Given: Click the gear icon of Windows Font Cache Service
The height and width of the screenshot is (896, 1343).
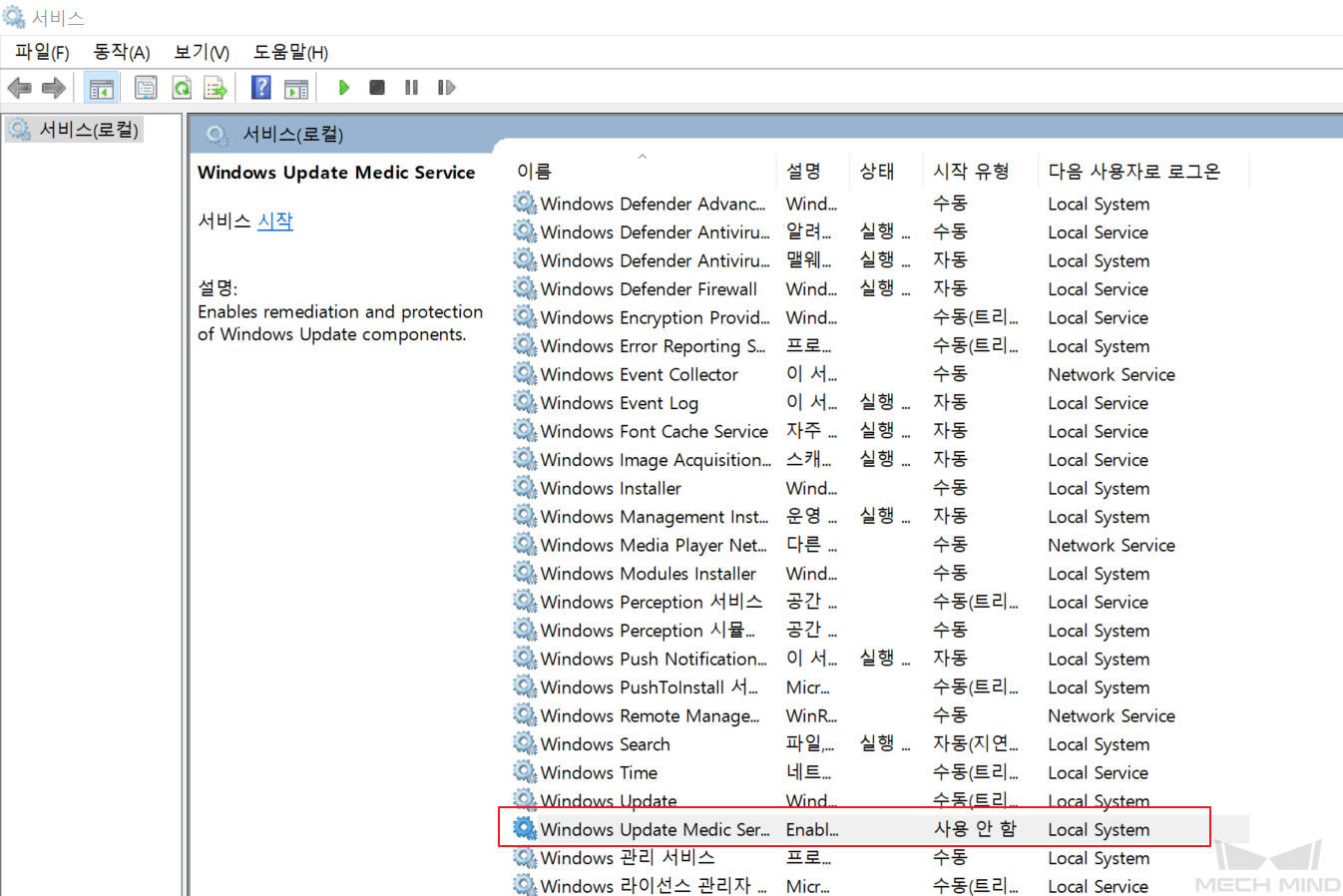Looking at the screenshot, I should tap(525, 431).
